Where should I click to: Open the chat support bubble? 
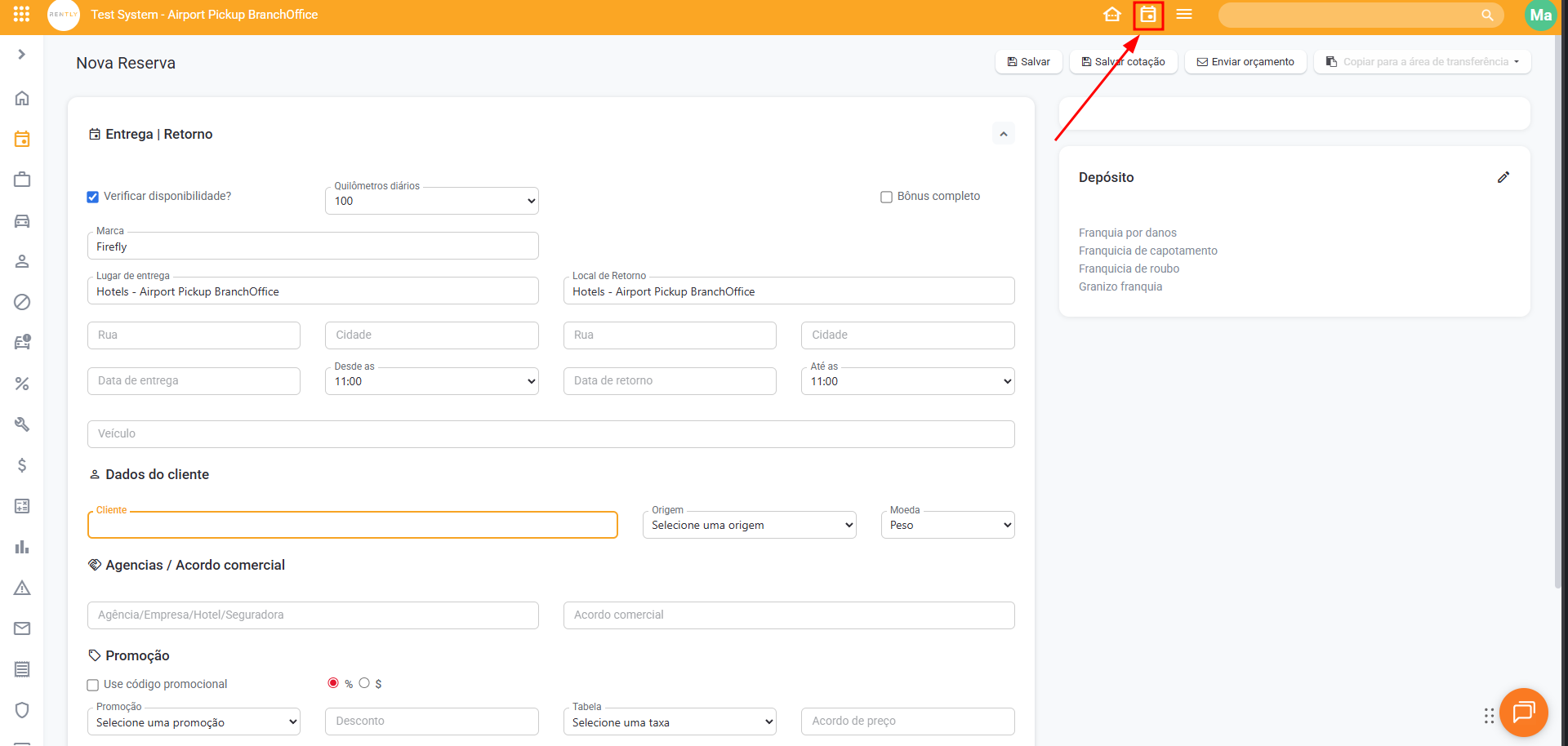tap(1523, 713)
